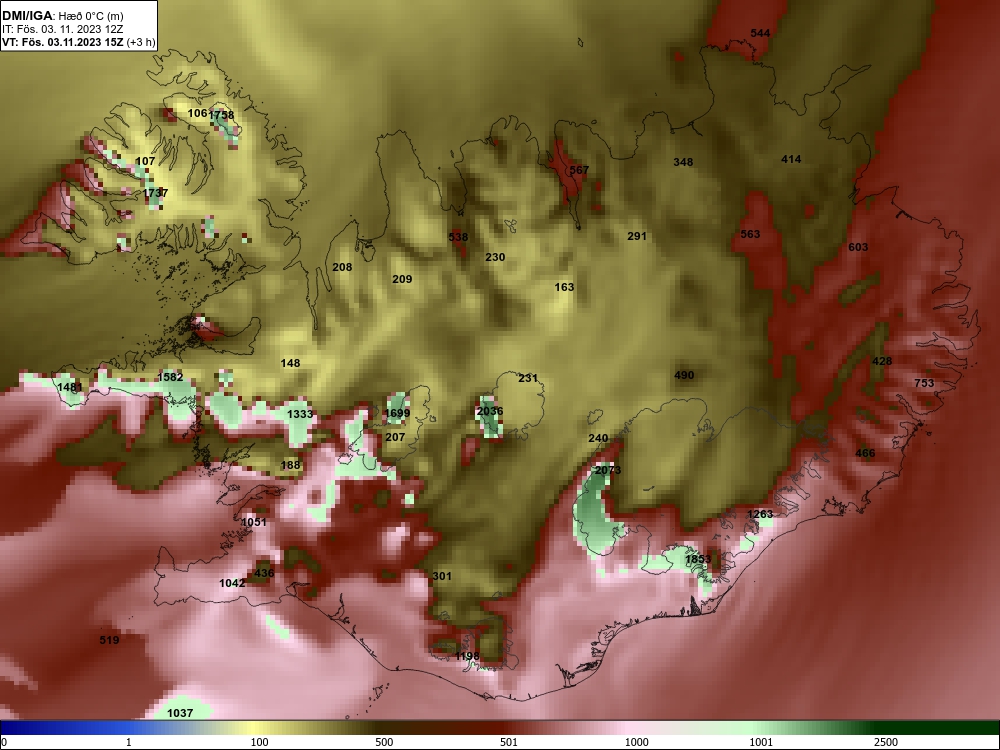Click the map value 544
The width and height of the screenshot is (1000, 750).
760,33
